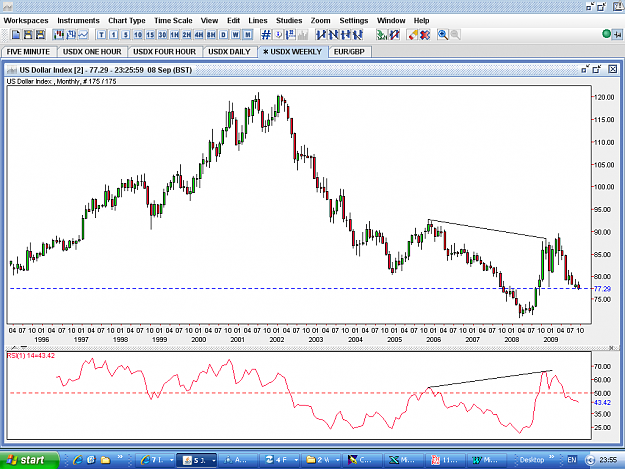The image size is (625, 469).
Task: Open the Chart Type menu
Action: point(127,20)
